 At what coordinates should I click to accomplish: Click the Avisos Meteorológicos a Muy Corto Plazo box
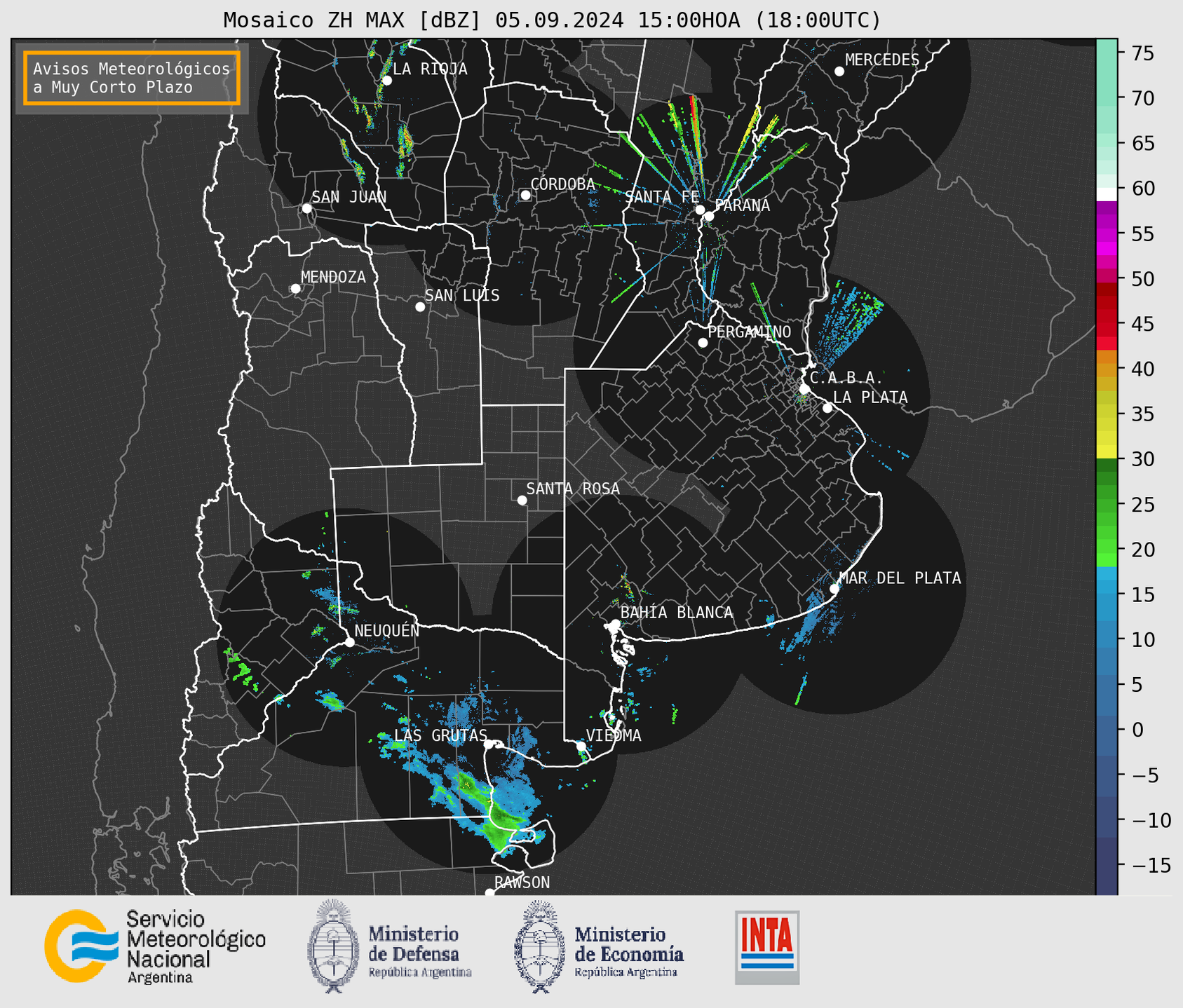(x=132, y=78)
